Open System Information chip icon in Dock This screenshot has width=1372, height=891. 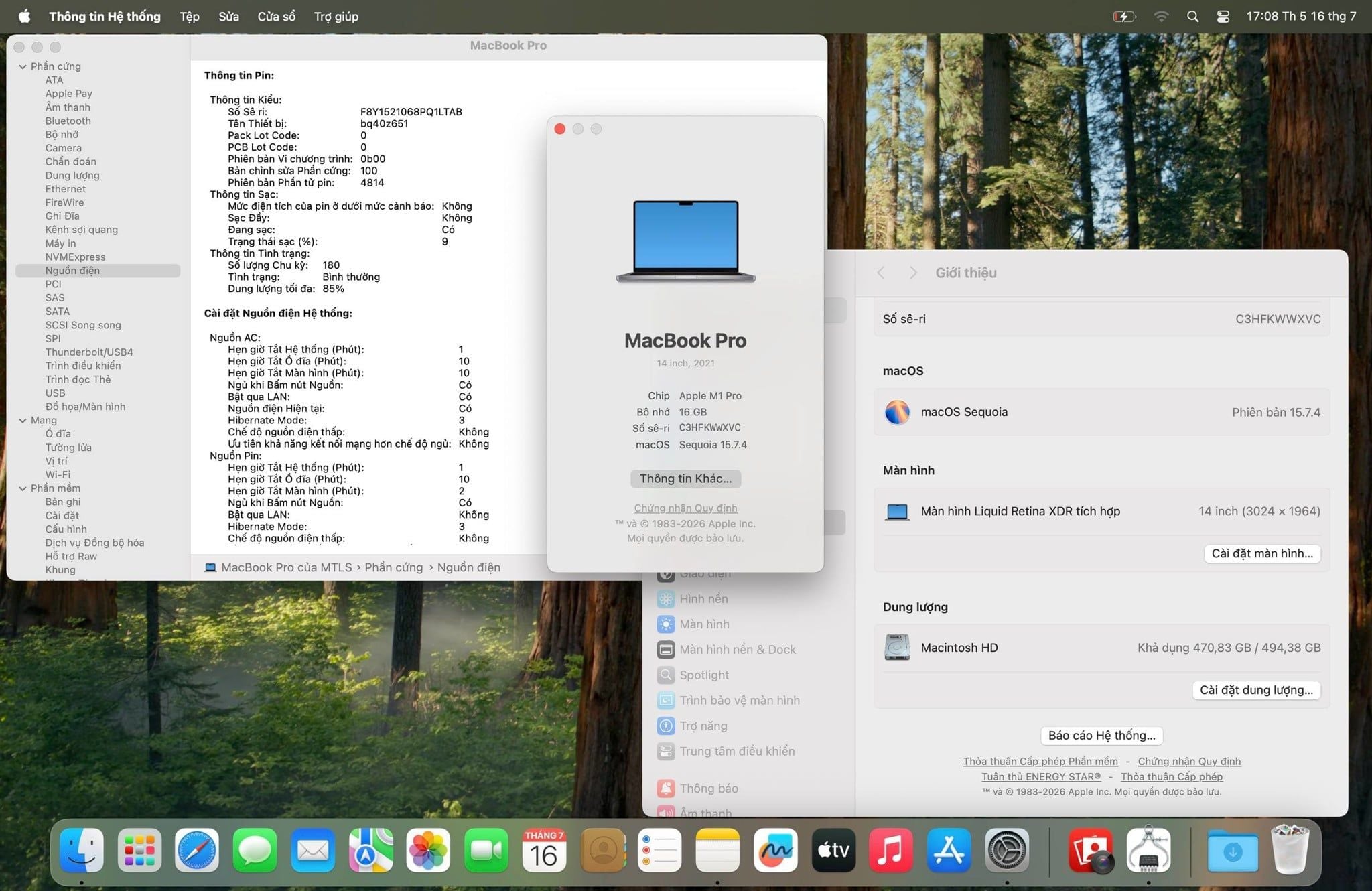[x=1148, y=850]
